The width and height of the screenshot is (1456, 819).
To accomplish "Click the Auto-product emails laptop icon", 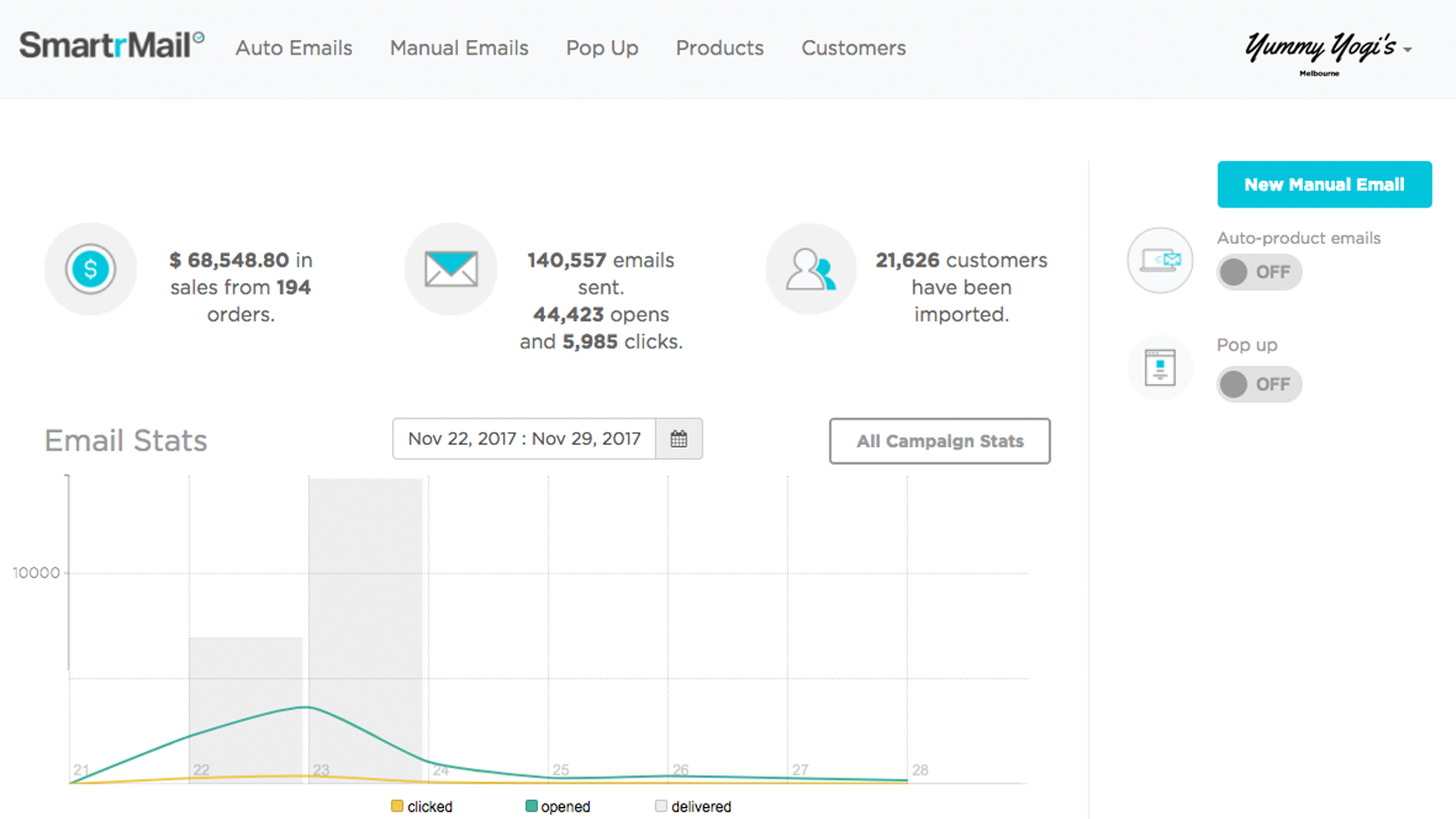I will coord(1160,260).
